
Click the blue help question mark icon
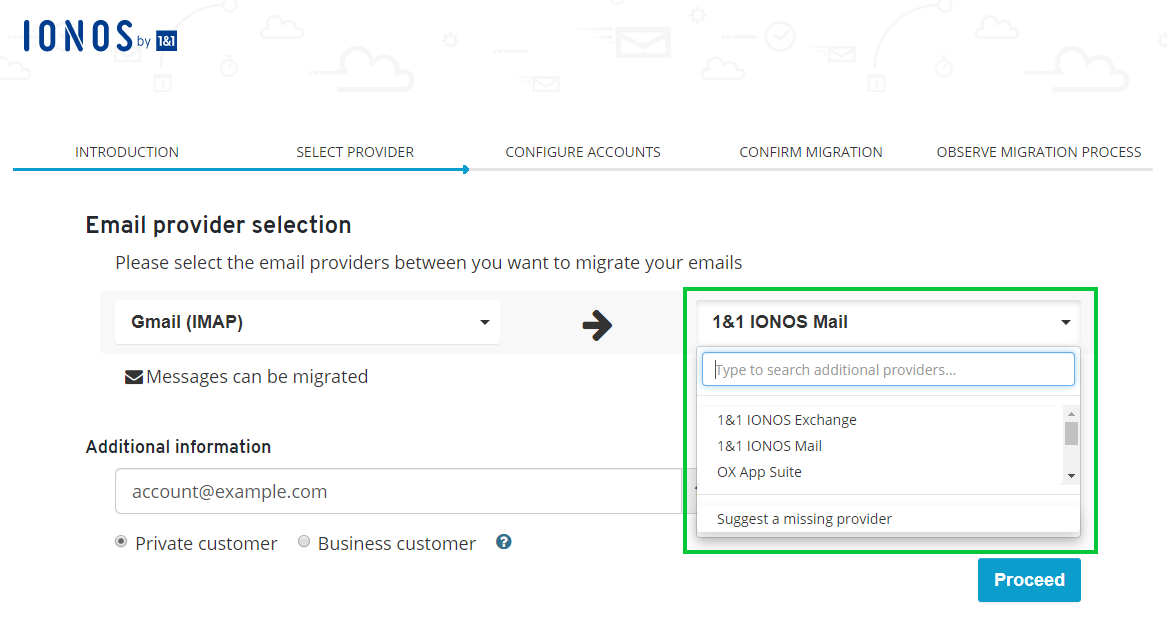[504, 542]
